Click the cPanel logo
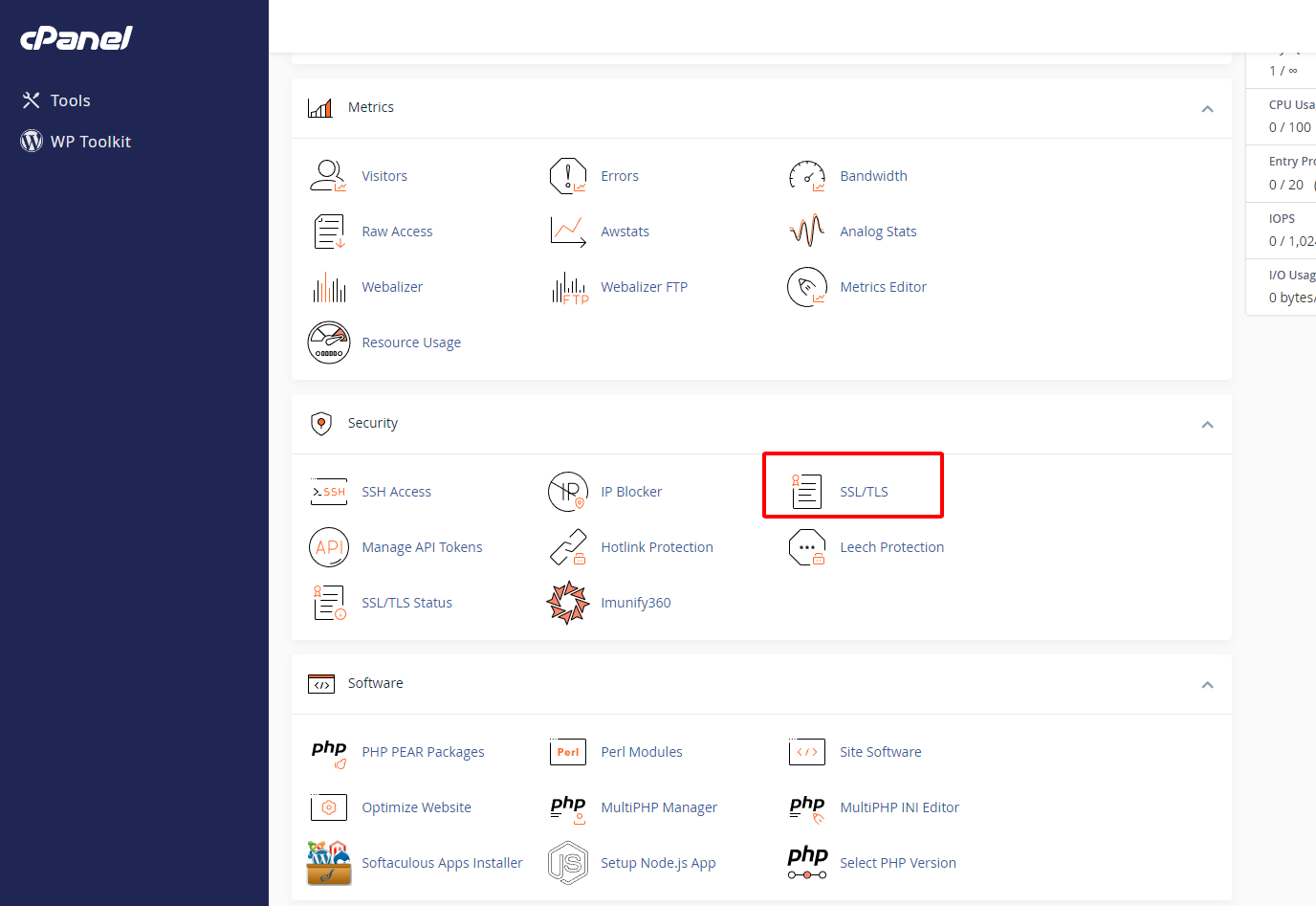This screenshot has height=906, width=1316. 77,38
